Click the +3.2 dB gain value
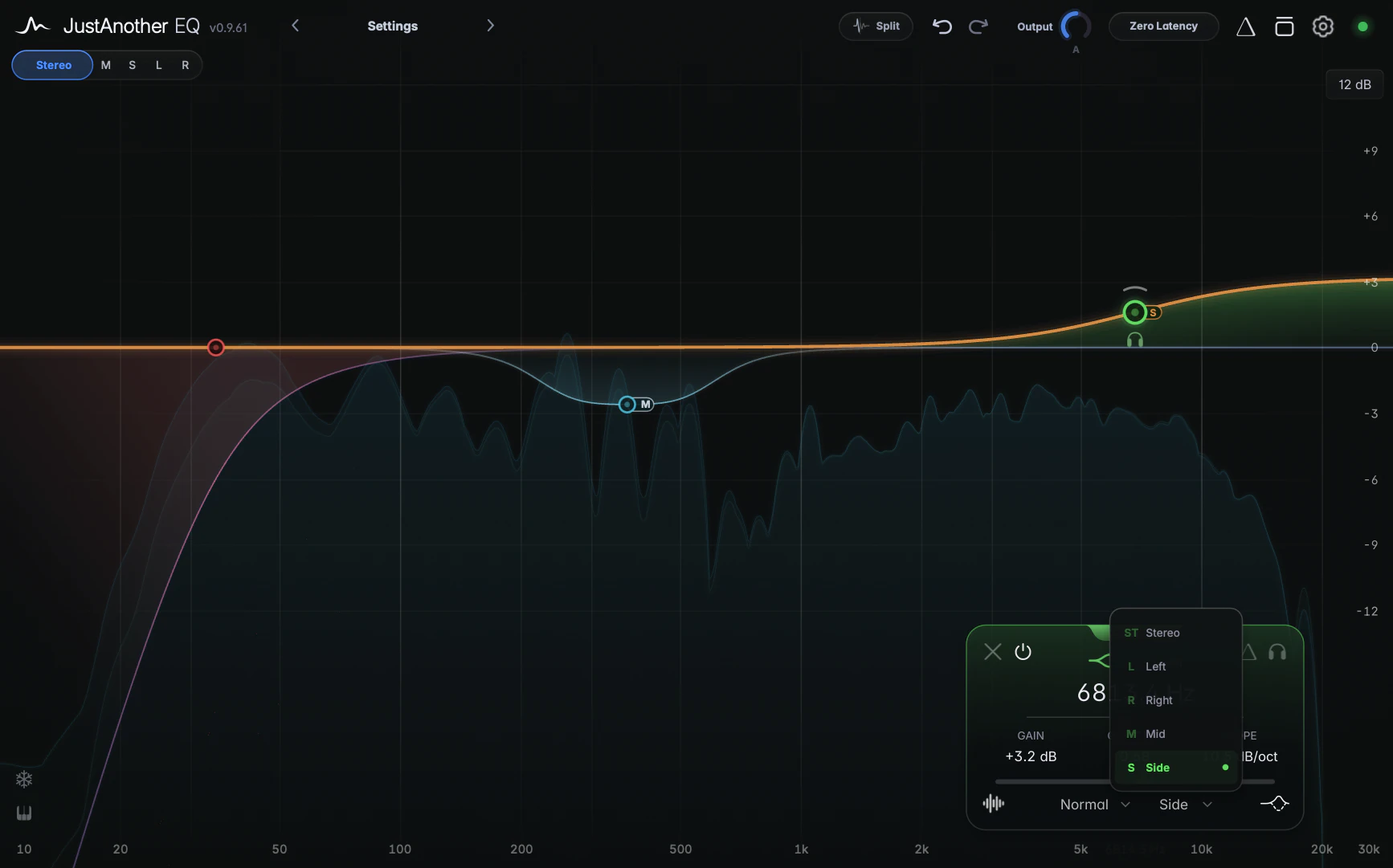 click(1031, 756)
